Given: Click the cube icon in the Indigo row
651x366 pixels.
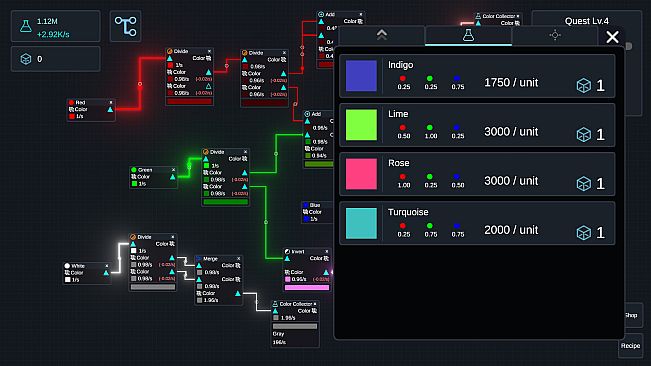Looking at the screenshot, I should 584,85.
